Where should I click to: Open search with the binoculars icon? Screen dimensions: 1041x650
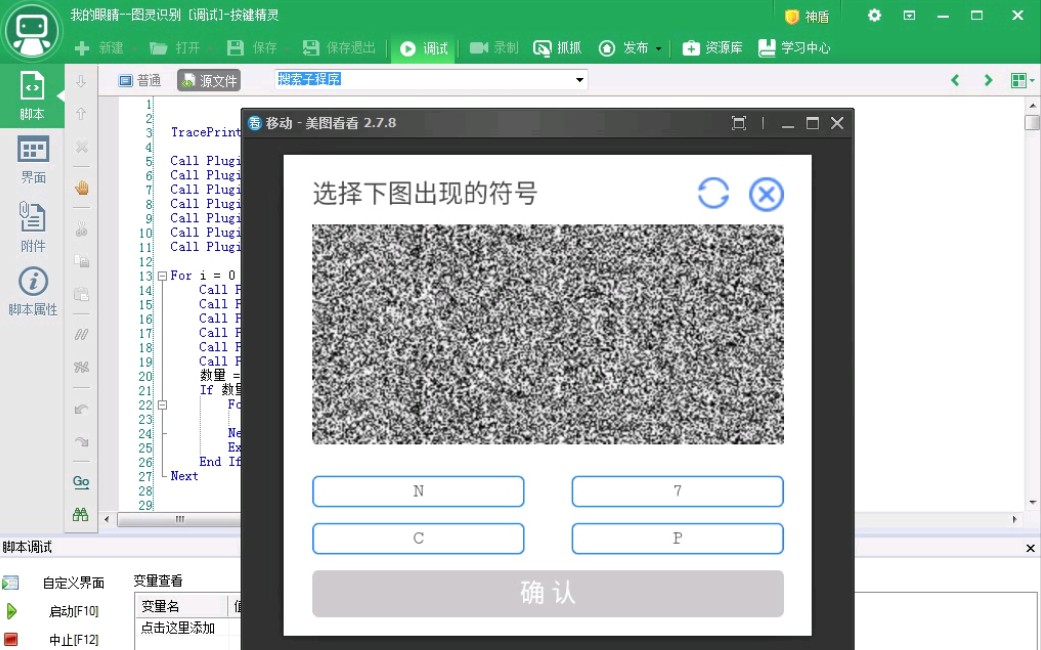pos(80,514)
